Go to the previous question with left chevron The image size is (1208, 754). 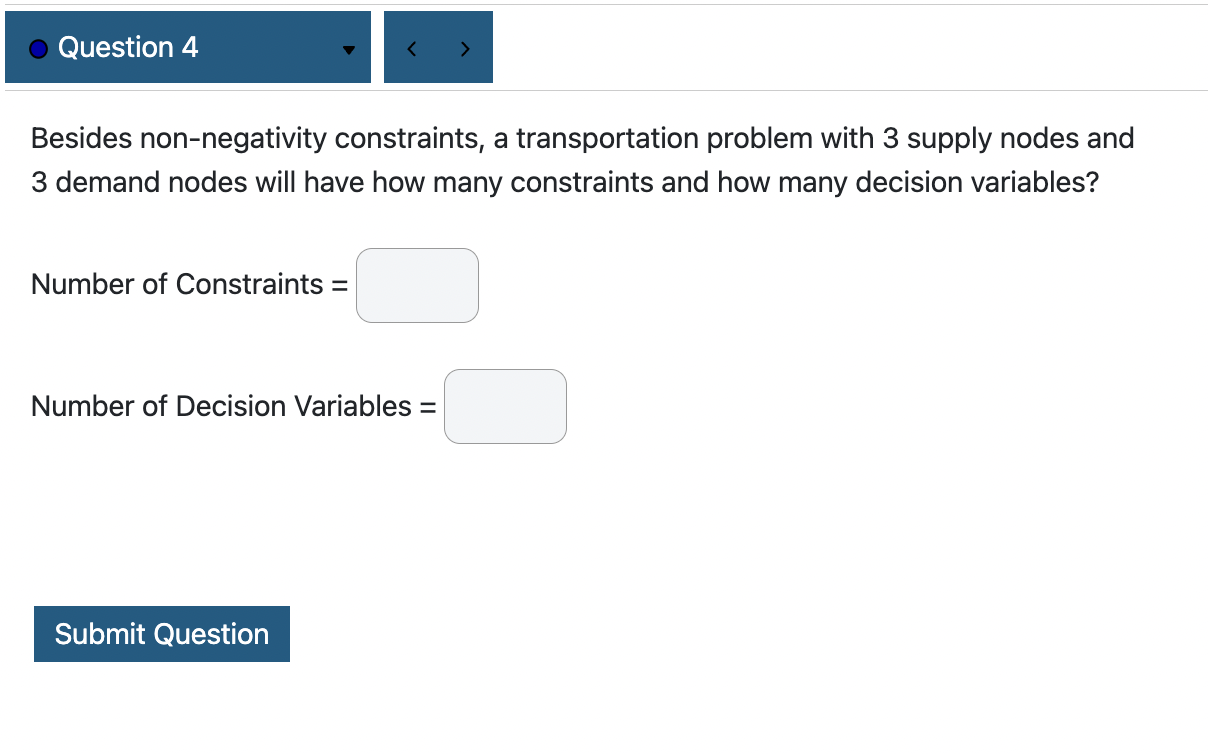tap(411, 47)
